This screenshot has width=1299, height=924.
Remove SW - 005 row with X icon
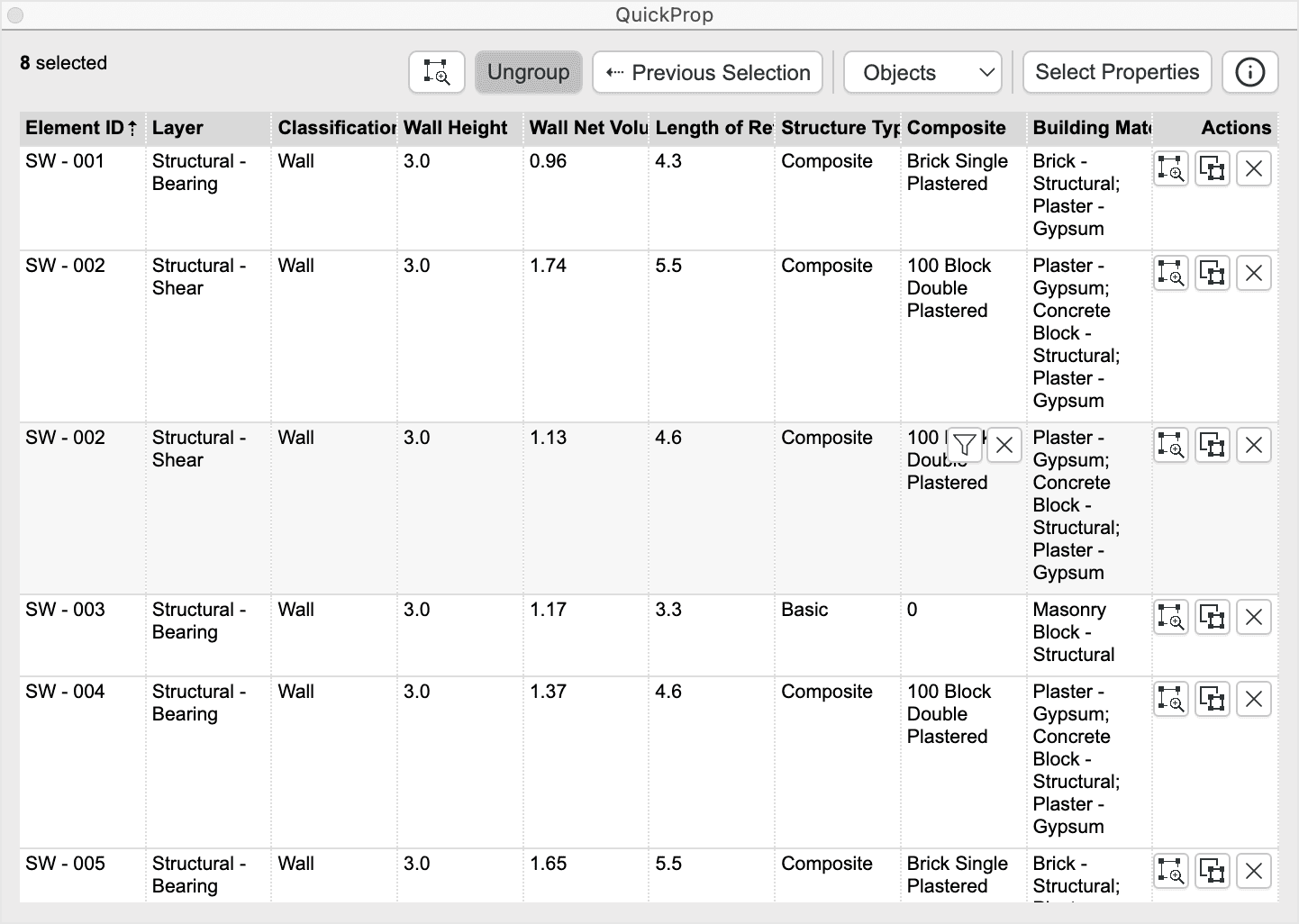pos(1253,871)
